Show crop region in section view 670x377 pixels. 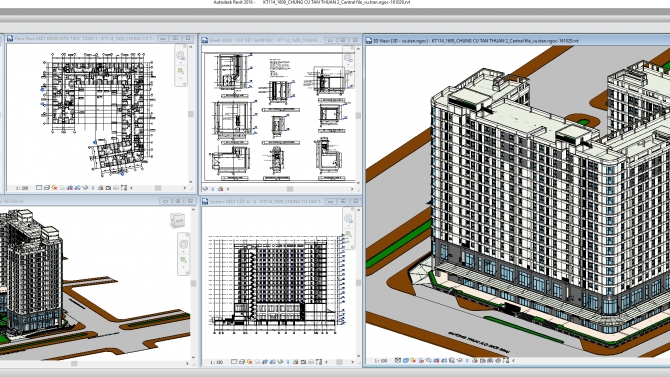273,362
